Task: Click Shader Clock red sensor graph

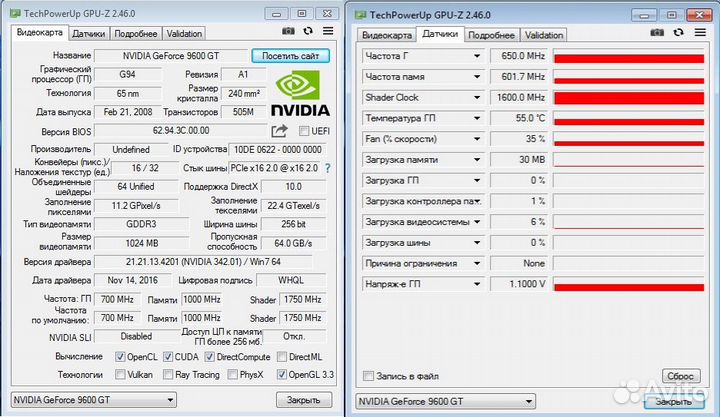Action: (628, 97)
